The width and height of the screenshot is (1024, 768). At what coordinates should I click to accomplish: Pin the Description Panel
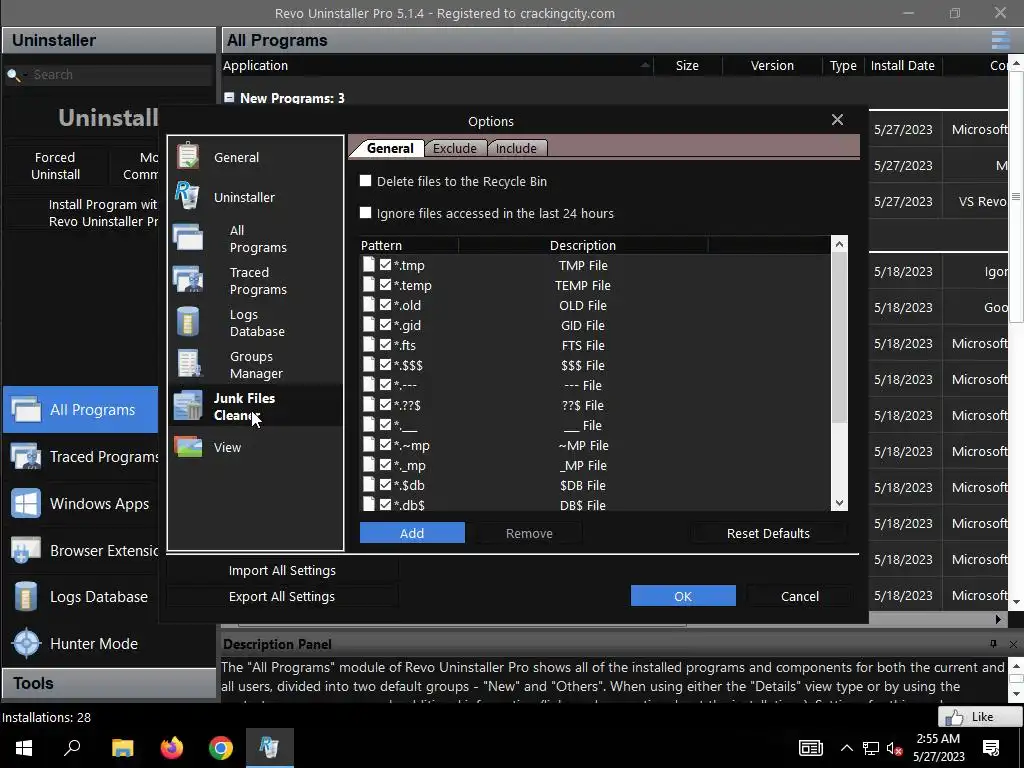pos(993,644)
